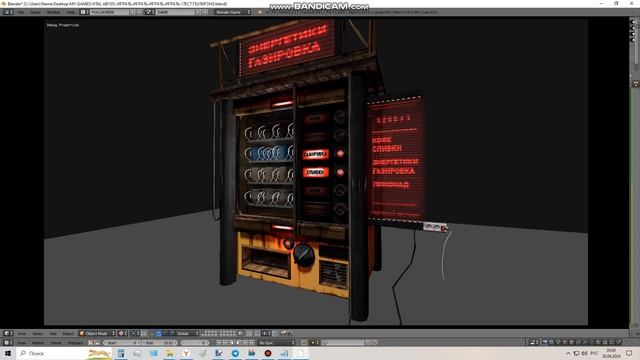This screenshot has width=640, height=360.
Task: Open the pivot point selector
Action: pyautogui.click(x=135, y=333)
